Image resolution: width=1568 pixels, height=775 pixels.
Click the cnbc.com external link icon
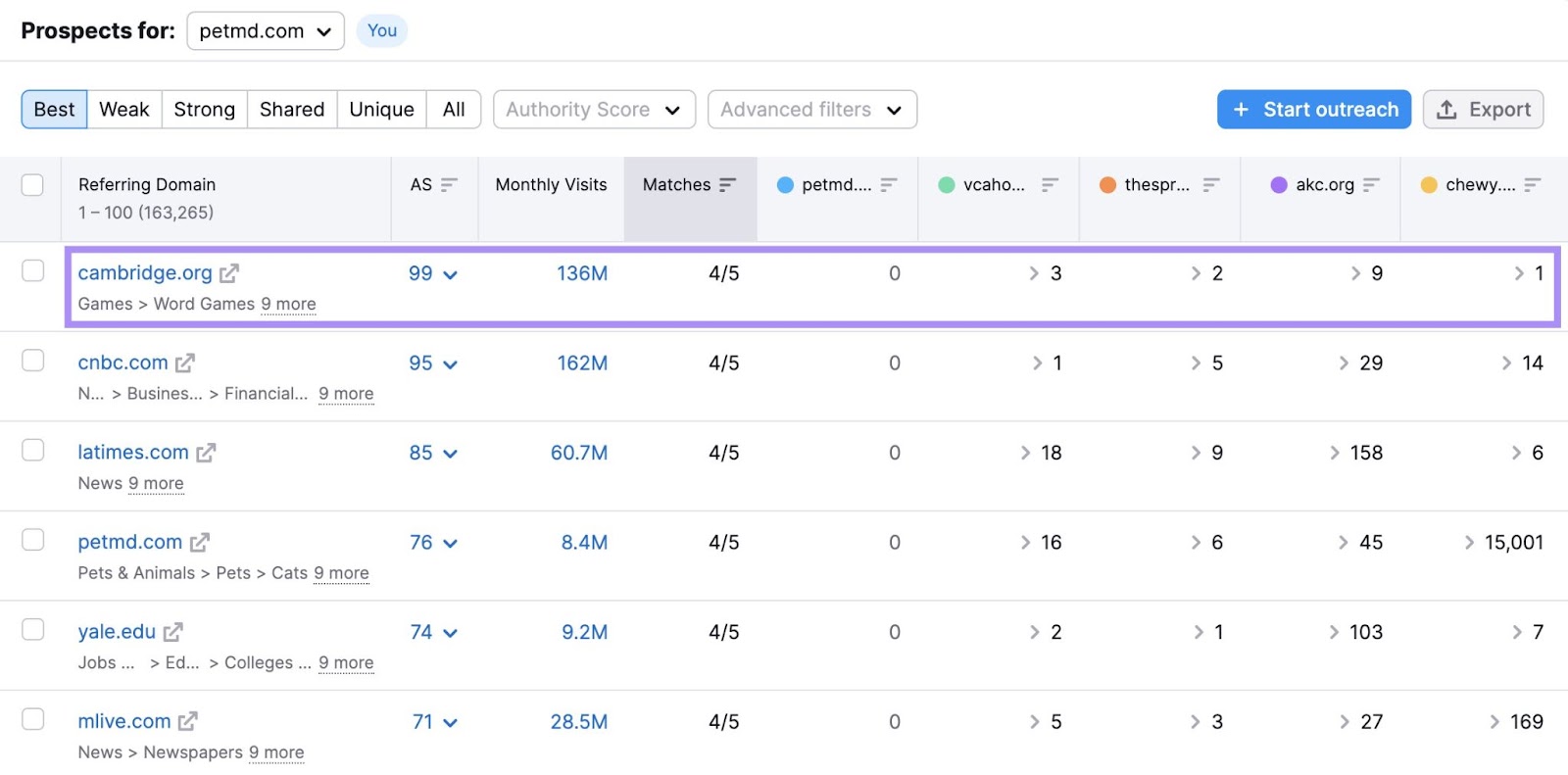point(185,363)
